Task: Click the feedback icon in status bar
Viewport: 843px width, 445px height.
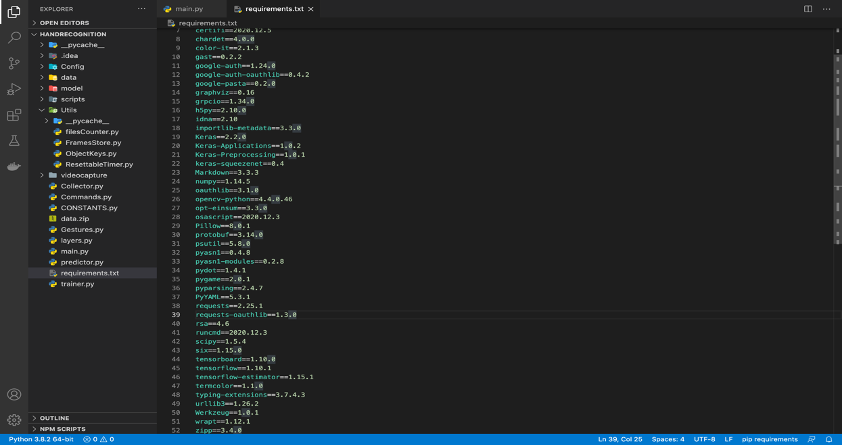Action: [811, 439]
